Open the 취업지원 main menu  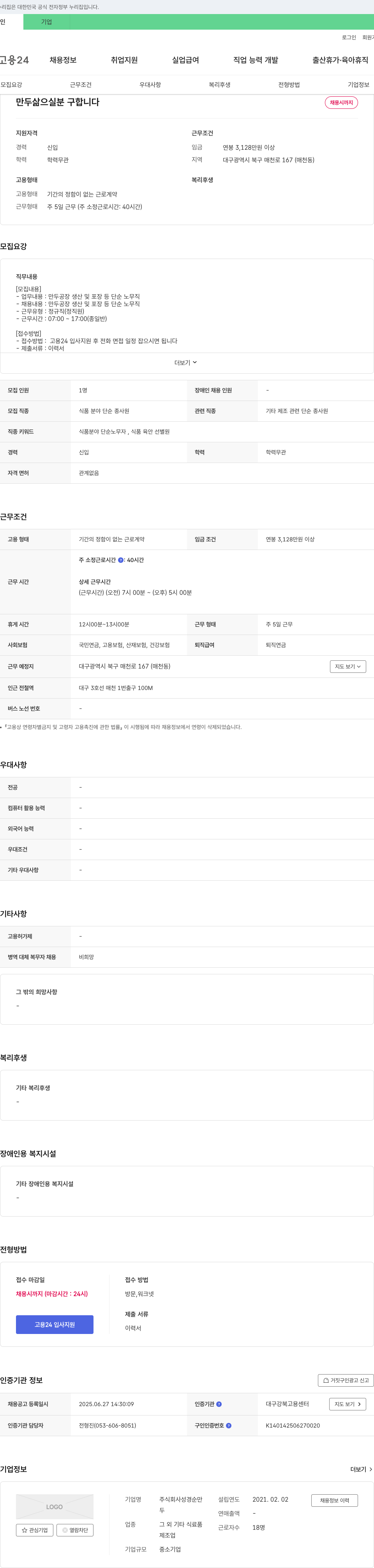(x=124, y=60)
